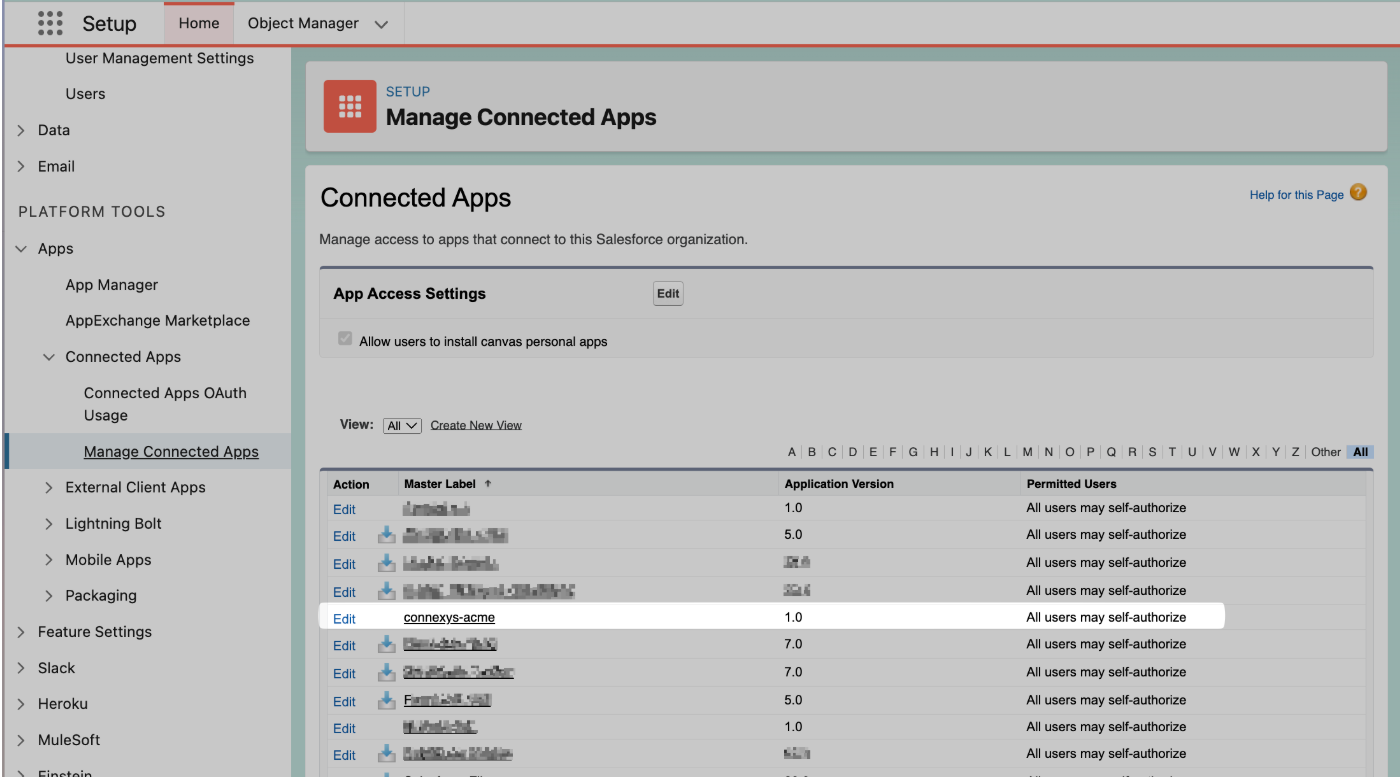
Task: Click the orange help question mark icon
Action: [1358, 193]
